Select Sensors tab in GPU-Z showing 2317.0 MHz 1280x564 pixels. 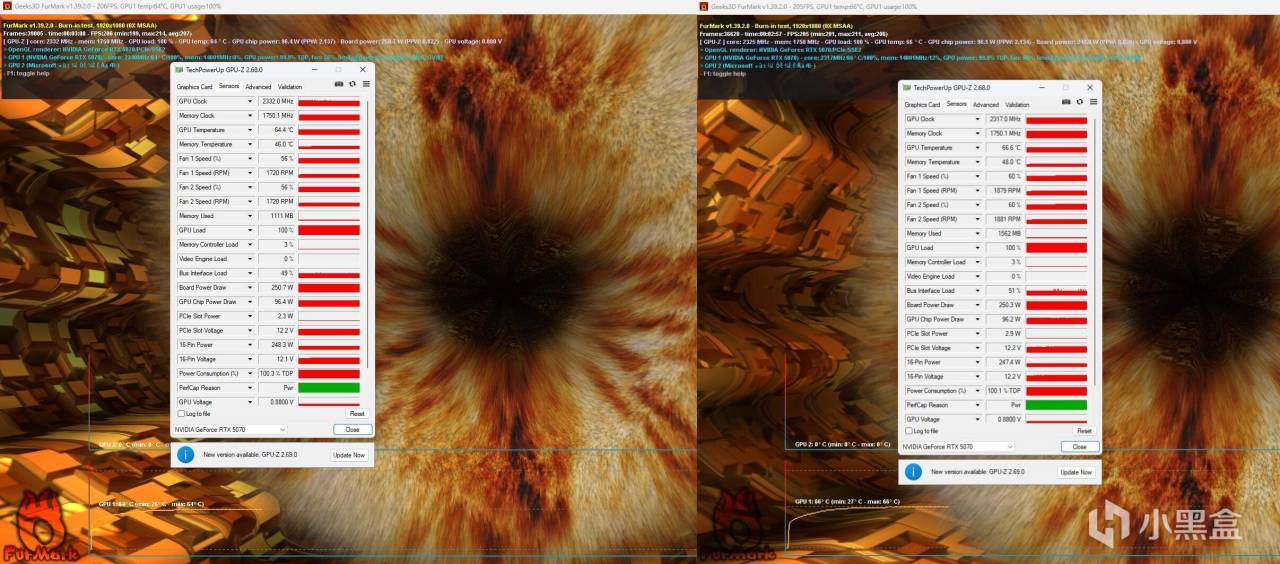956,104
